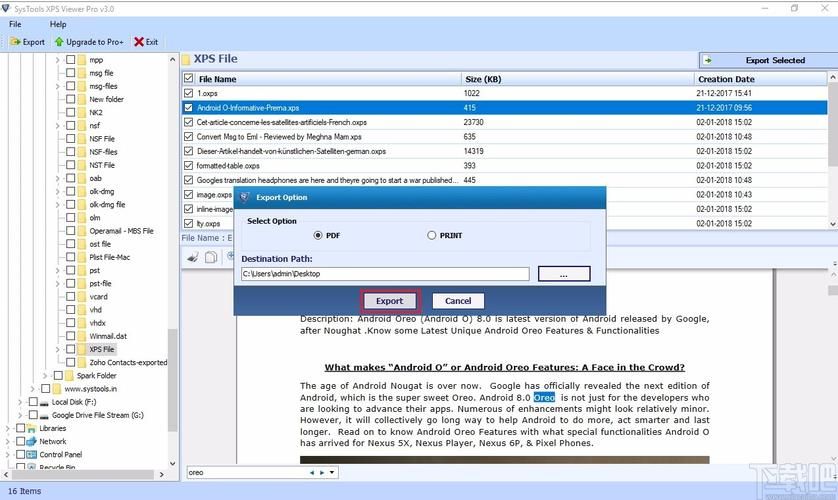This screenshot has height=500, width=838.
Task: Click the Libraries folder icon in the tree
Action: tap(32, 428)
